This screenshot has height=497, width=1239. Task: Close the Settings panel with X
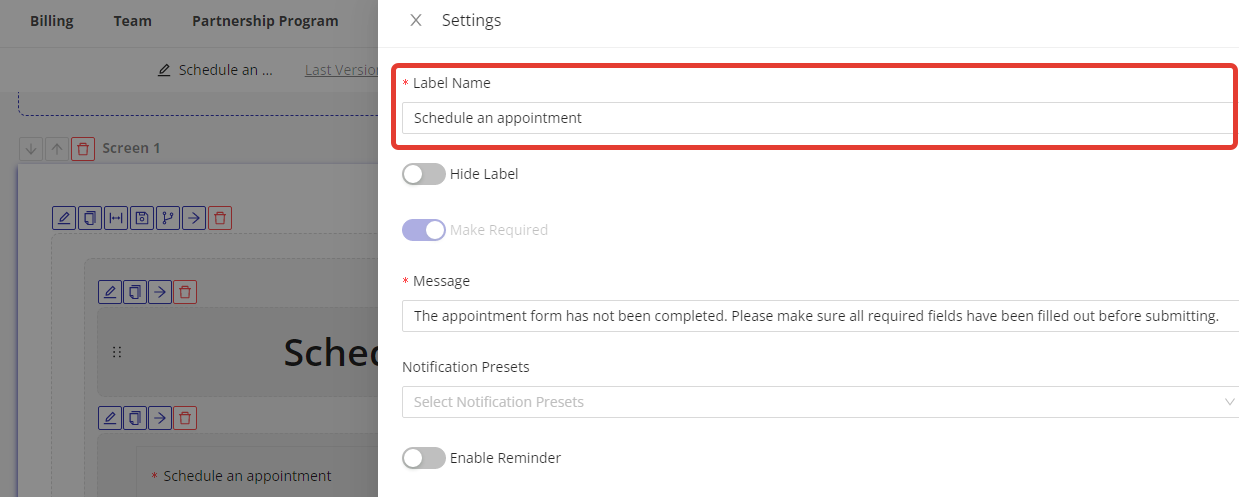click(x=416, y=20)
